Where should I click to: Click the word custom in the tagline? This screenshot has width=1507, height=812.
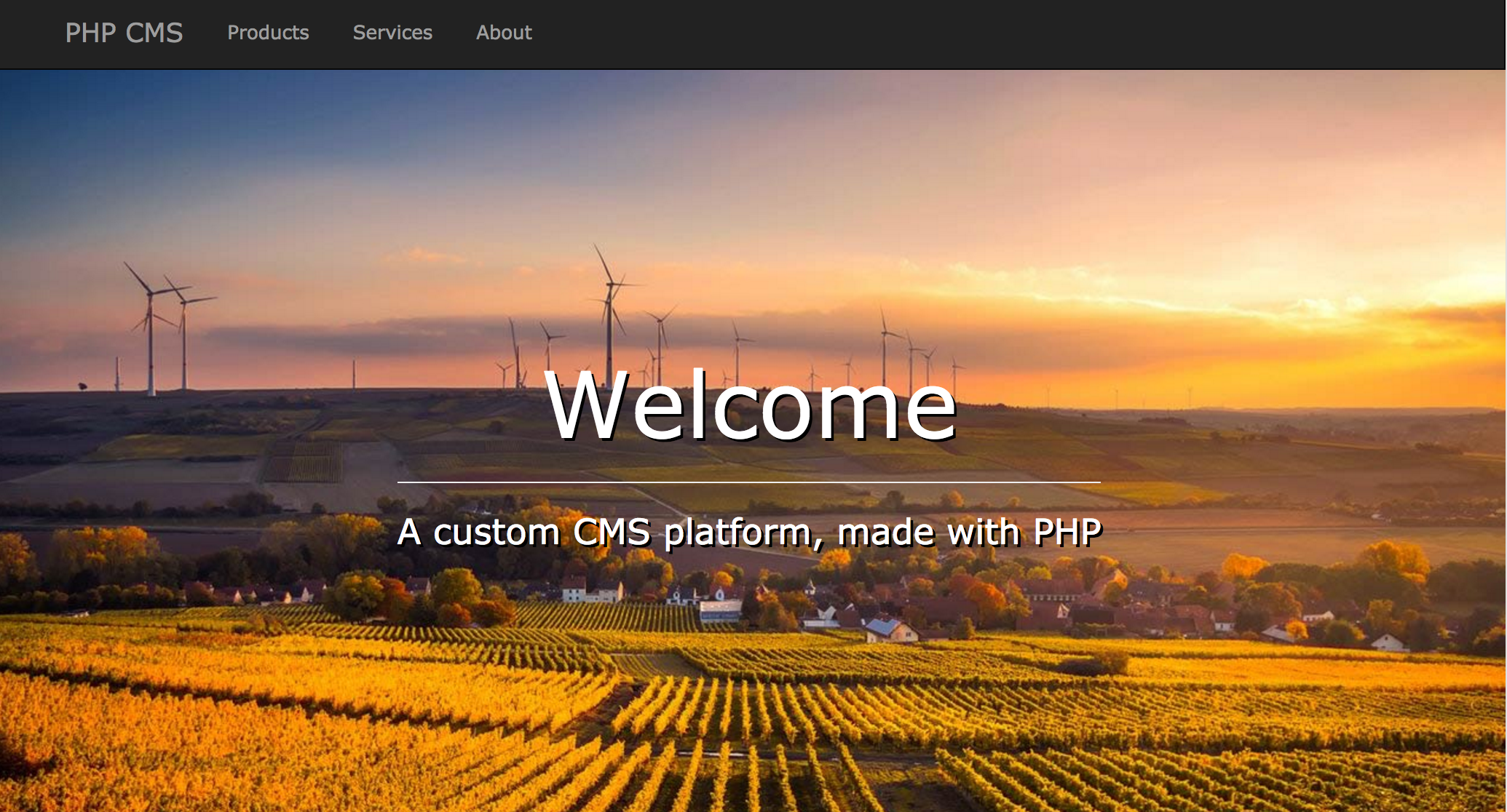point(497,533)
